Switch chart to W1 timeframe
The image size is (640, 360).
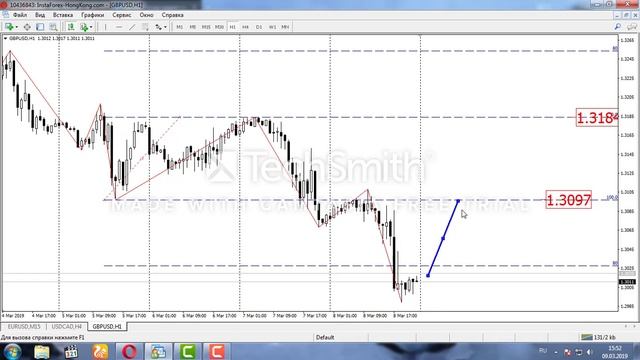click(272, 27)
